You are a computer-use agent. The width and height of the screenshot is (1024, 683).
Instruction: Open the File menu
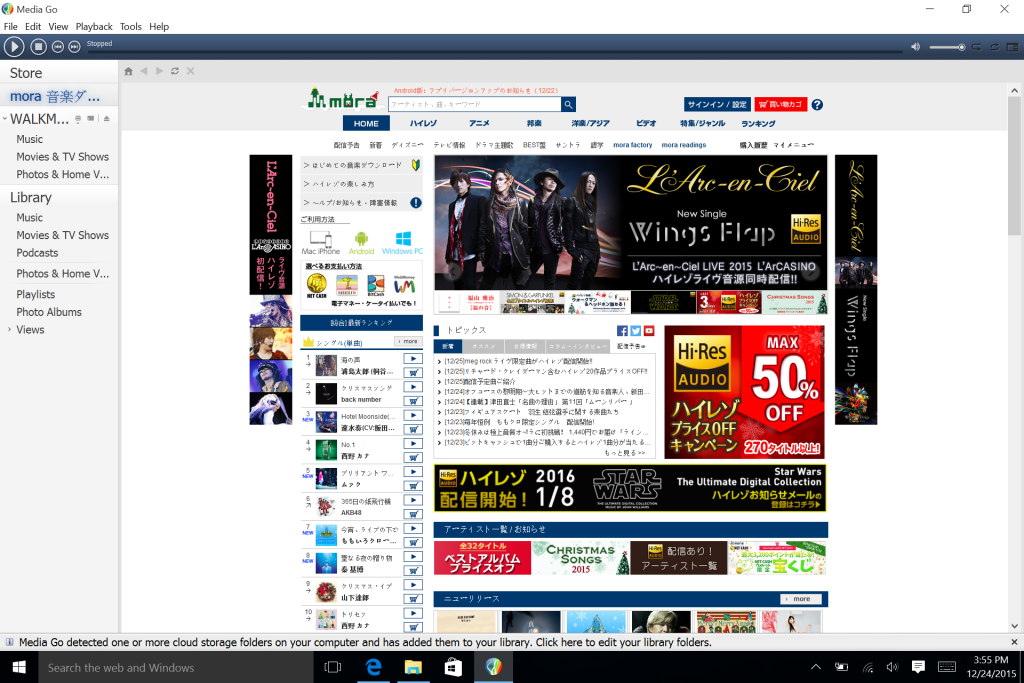10,27
